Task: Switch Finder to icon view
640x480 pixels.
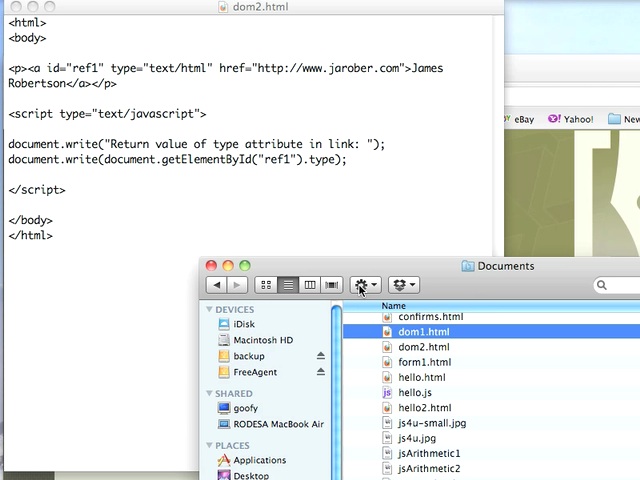Action: tap(266, 285)
